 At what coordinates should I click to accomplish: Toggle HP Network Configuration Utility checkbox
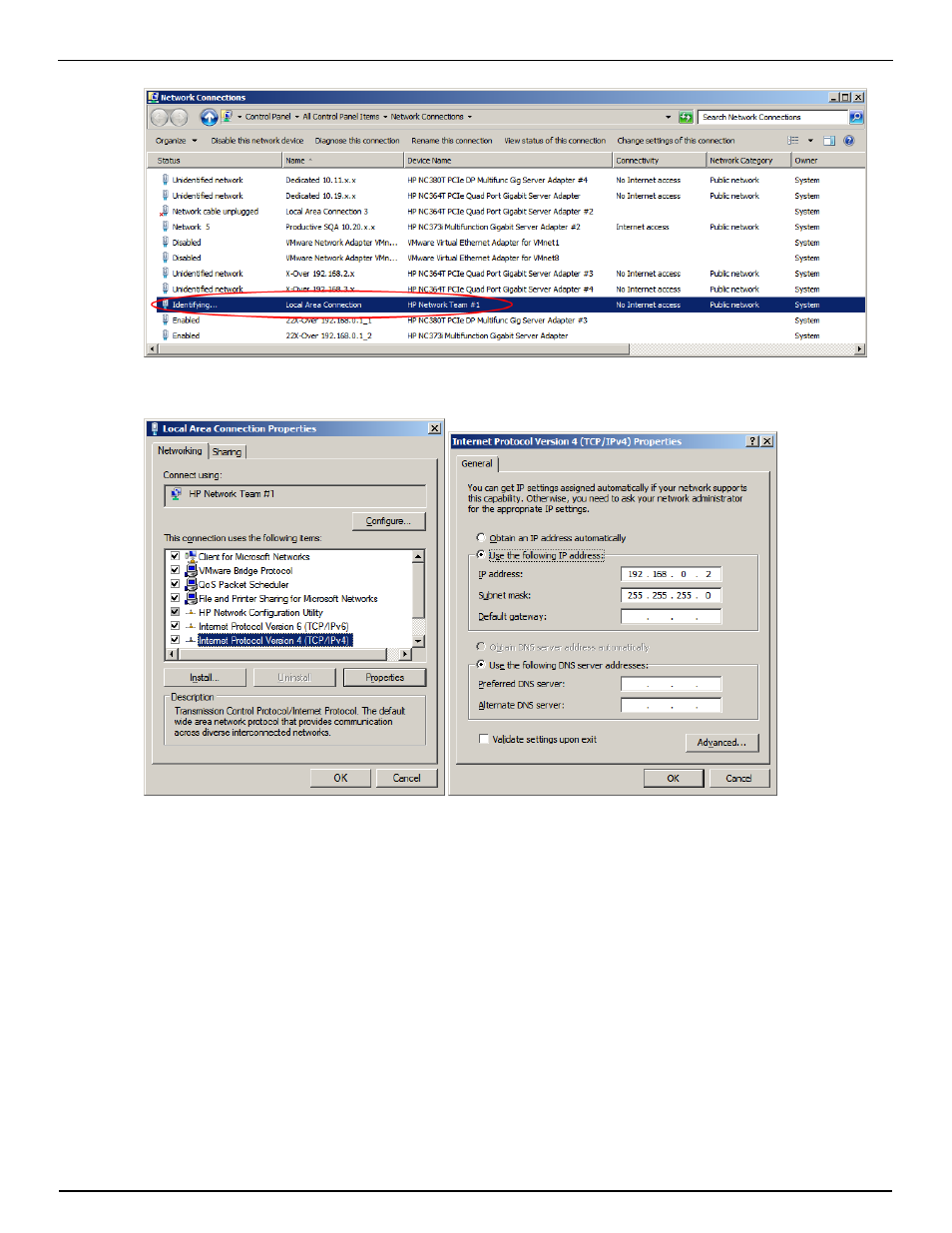pyautogui.click(x=175, y=613)
